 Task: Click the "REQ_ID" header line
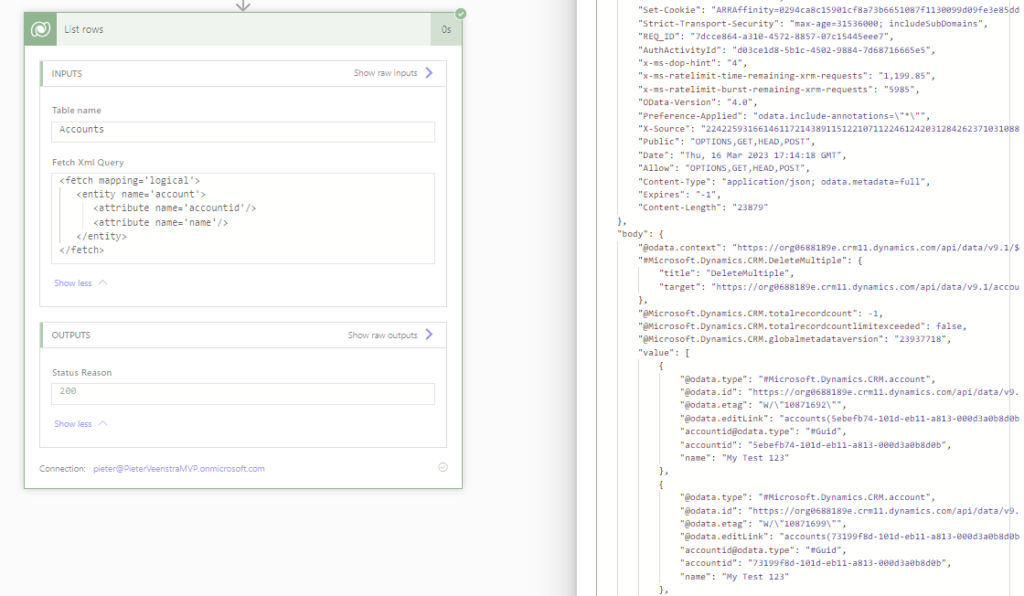(x=765, y=37)
